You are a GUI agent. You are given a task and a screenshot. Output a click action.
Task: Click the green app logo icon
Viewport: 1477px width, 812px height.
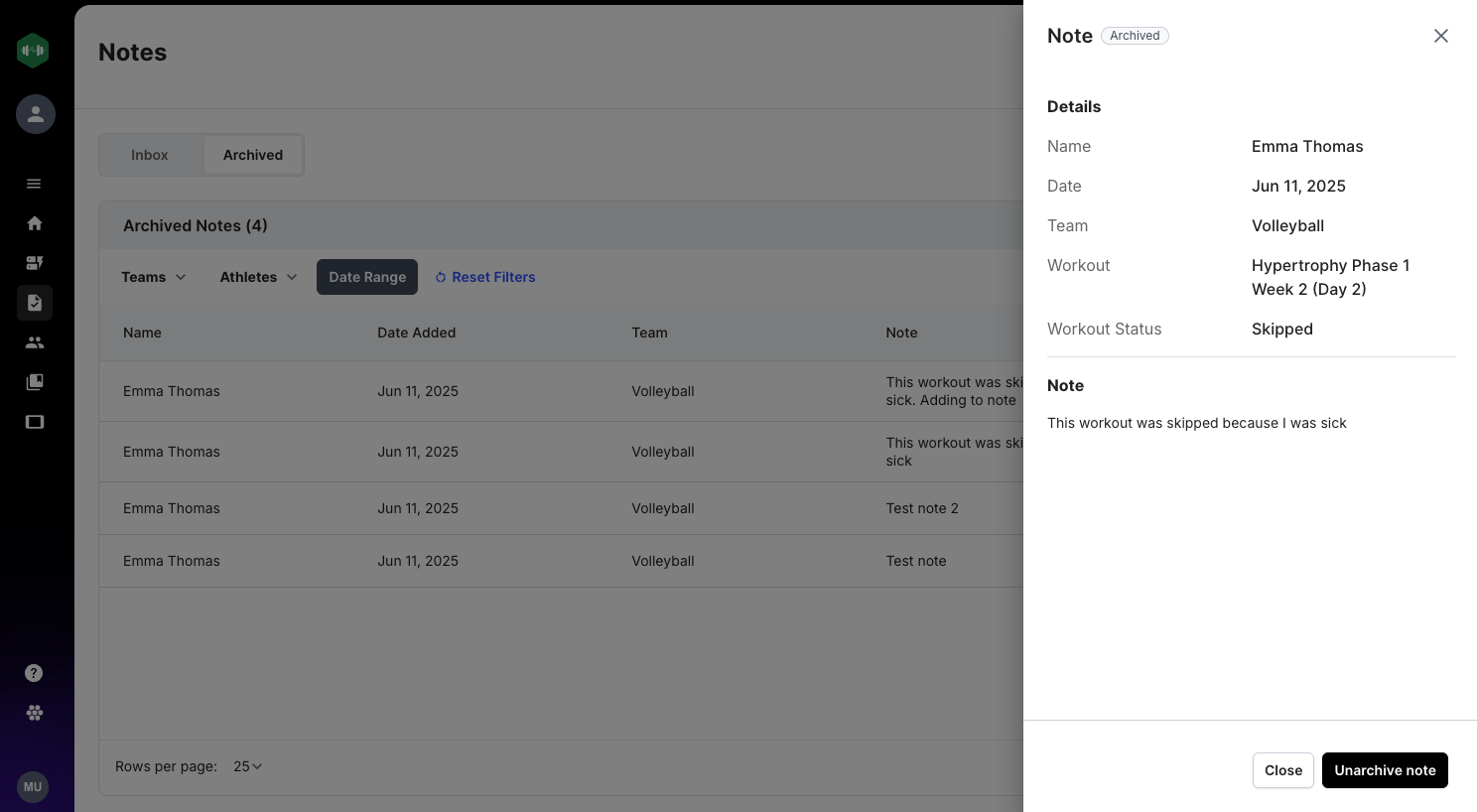coord(33,51)
